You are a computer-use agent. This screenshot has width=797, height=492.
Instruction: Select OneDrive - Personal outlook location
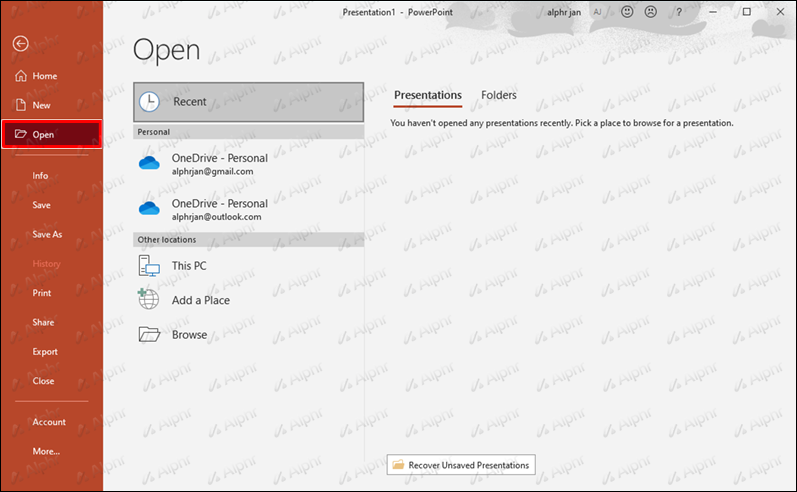tap(249, 209)
